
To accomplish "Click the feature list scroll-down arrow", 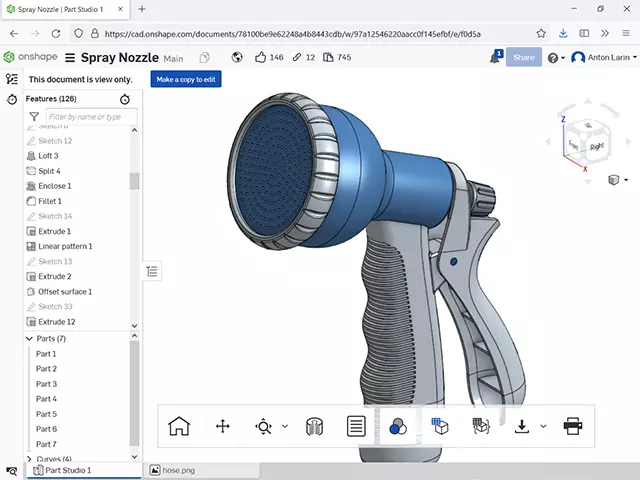I will (x=135, y=326).
